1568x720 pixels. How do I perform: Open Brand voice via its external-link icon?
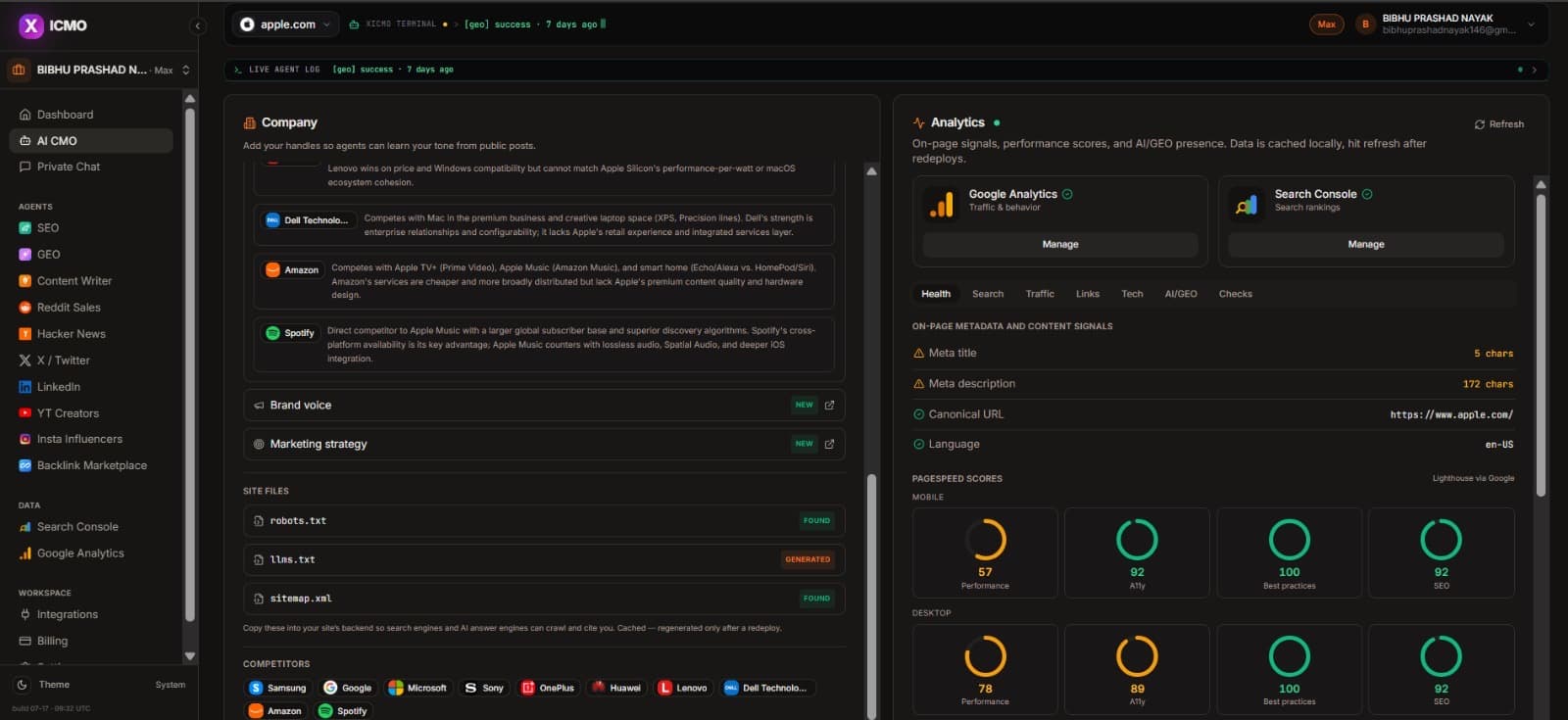pyautogui.click(x=829, y=405)
